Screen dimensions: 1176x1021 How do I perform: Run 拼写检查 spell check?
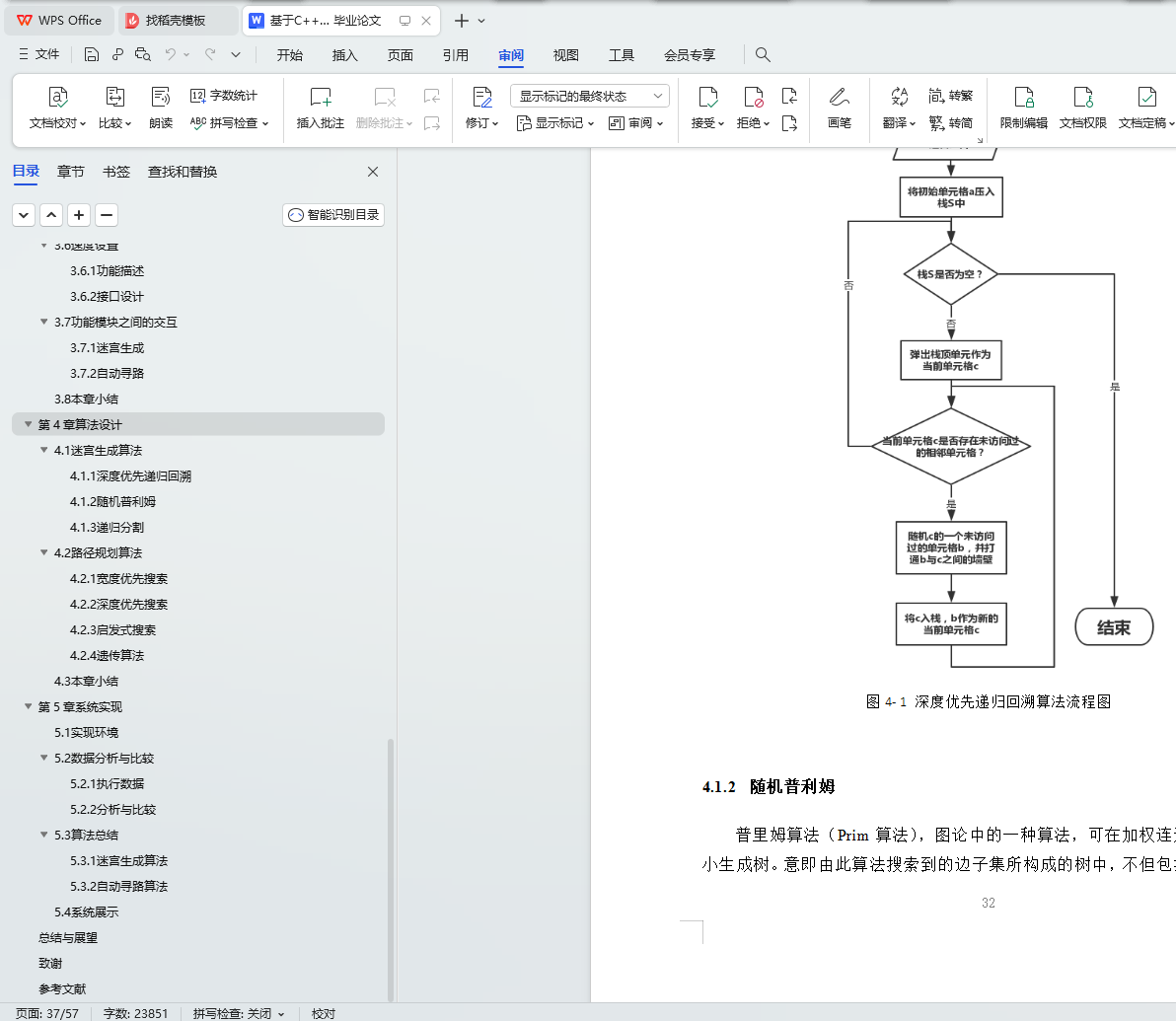(x=229, y=123)
